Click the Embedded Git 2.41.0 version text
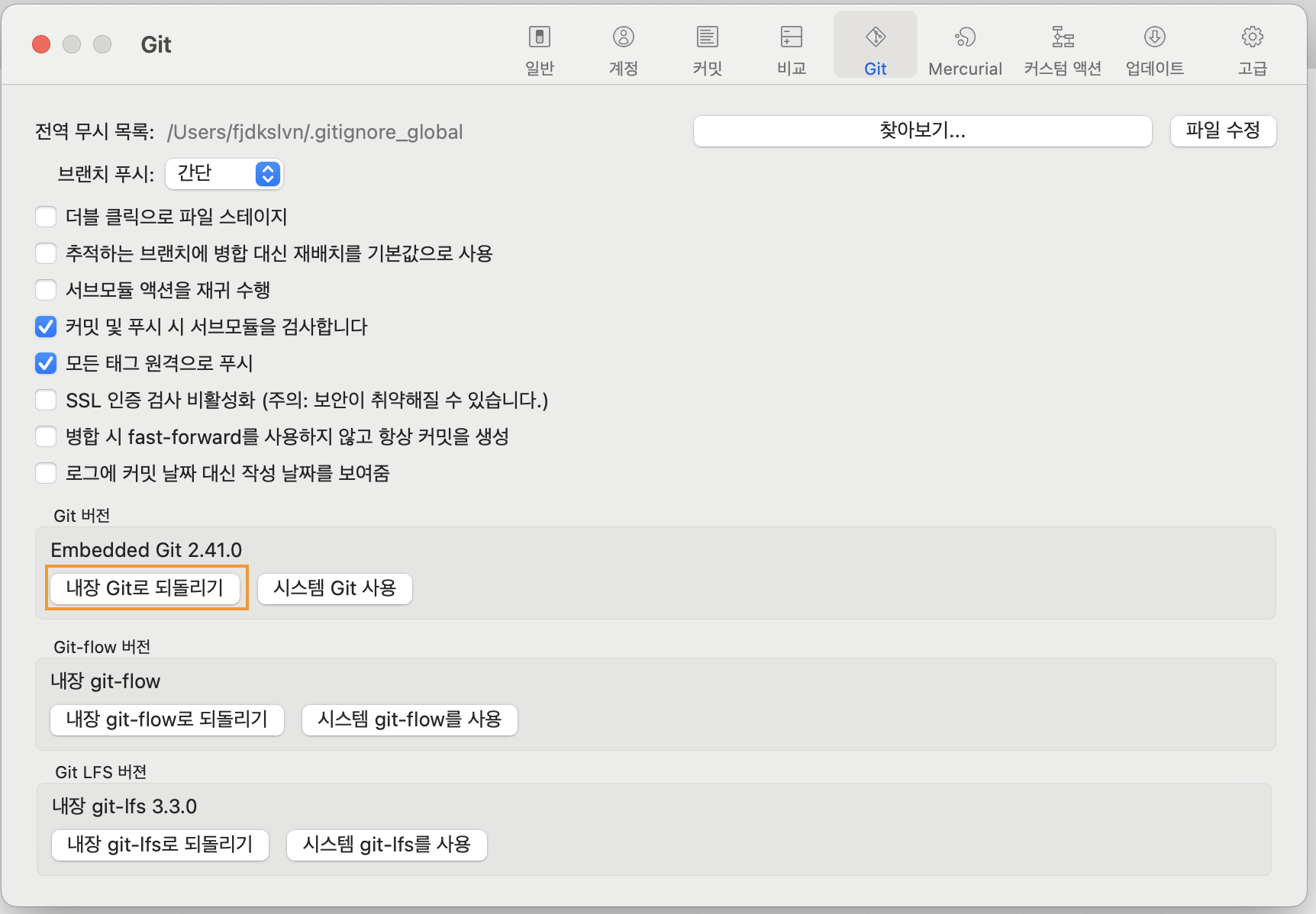 point(147,550)
